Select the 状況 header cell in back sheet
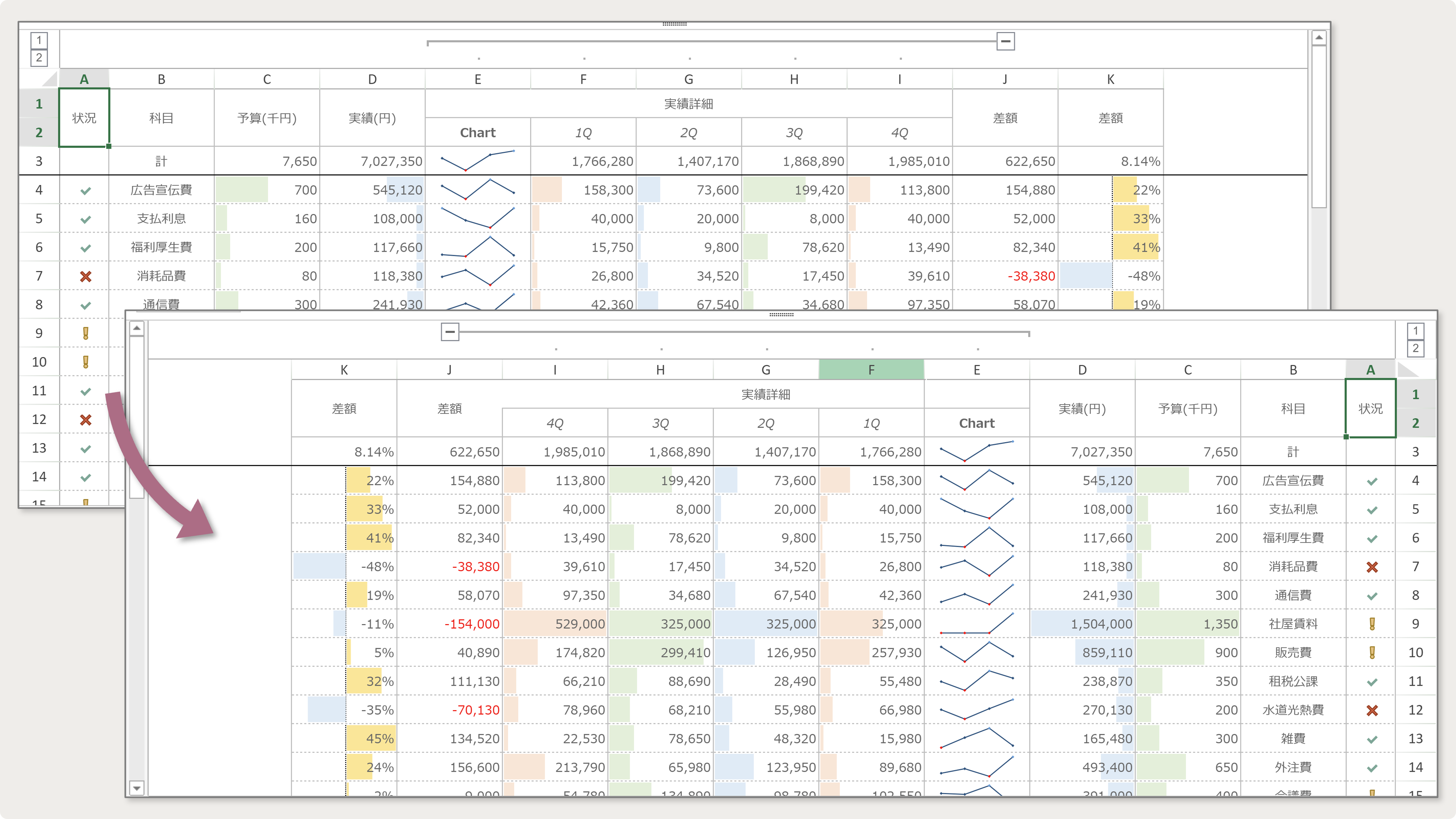This screenshot has height=819, width=1456. click(84, 118)
